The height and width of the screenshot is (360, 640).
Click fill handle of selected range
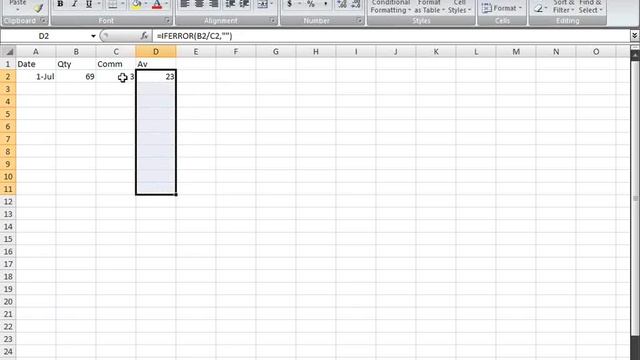(x=176, y=195)
